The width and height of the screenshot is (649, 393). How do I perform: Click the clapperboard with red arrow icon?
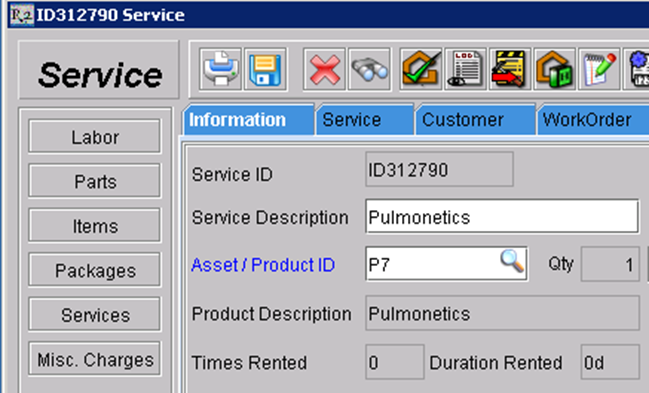click(510, 69)
